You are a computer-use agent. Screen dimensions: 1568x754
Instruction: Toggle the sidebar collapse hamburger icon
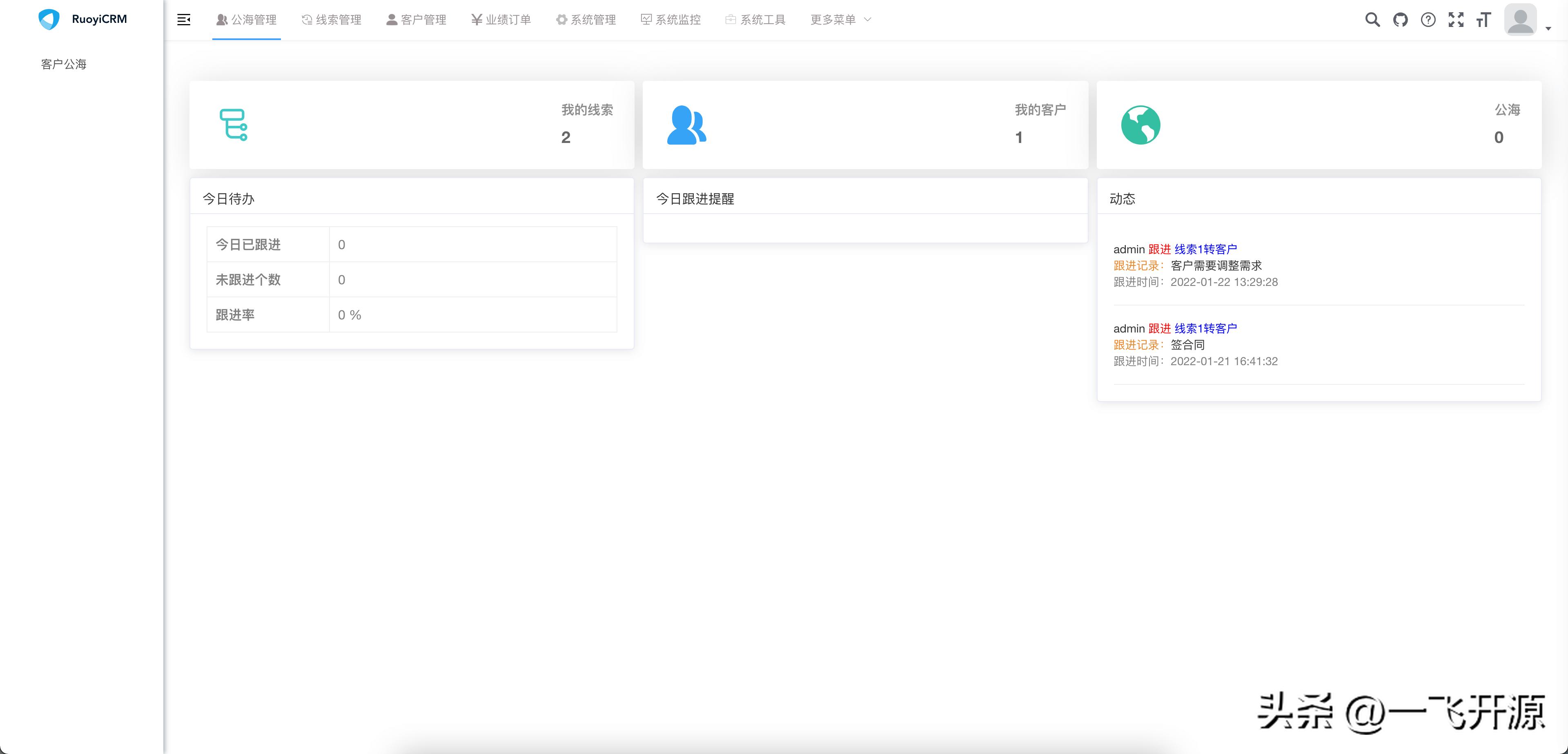pos(184,20)
